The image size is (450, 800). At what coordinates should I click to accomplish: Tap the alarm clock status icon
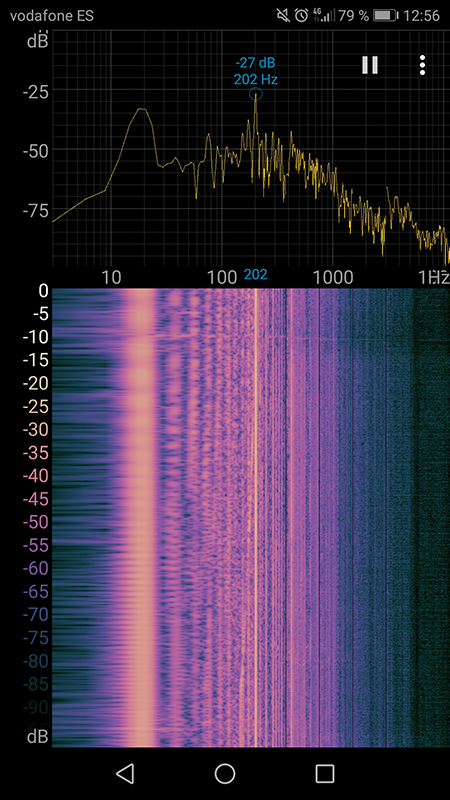[302, 16]
